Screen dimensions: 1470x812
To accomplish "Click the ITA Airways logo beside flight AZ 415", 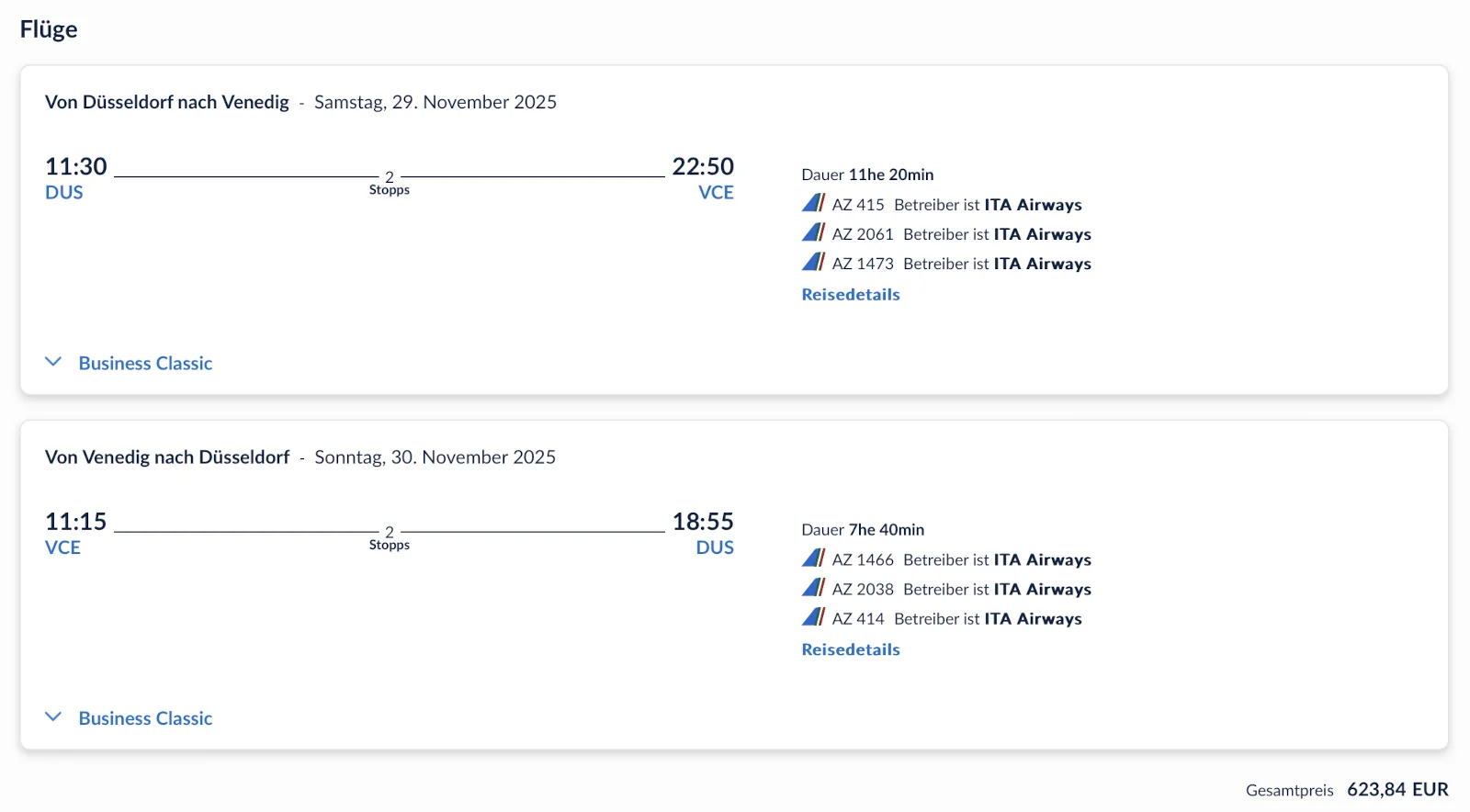I will click(812, 204).
